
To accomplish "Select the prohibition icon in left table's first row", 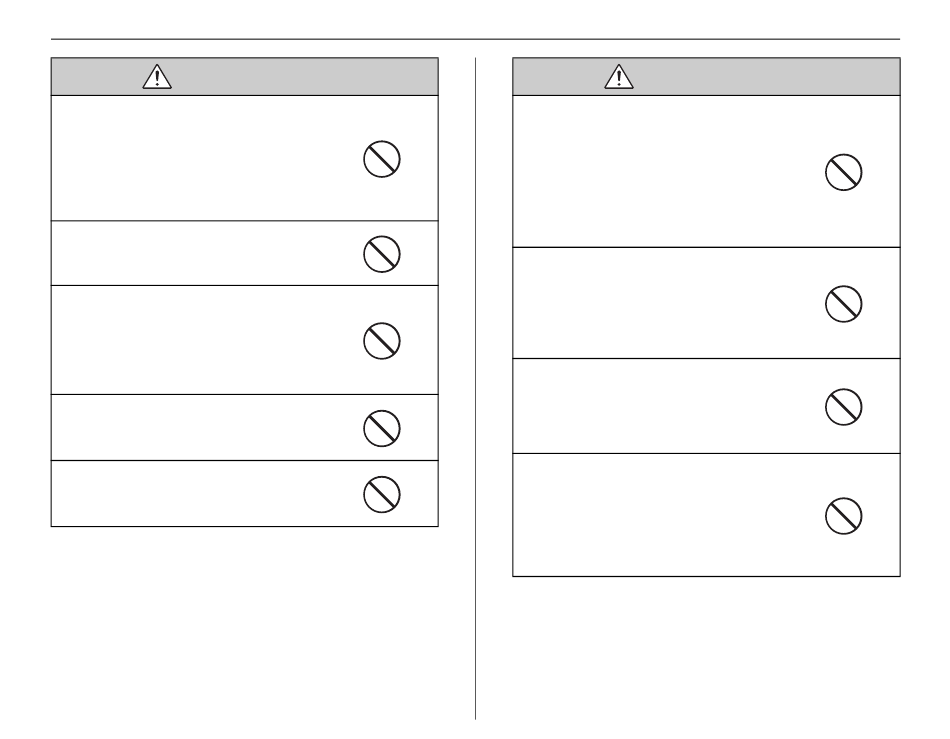I will click(x=382, y=159).
